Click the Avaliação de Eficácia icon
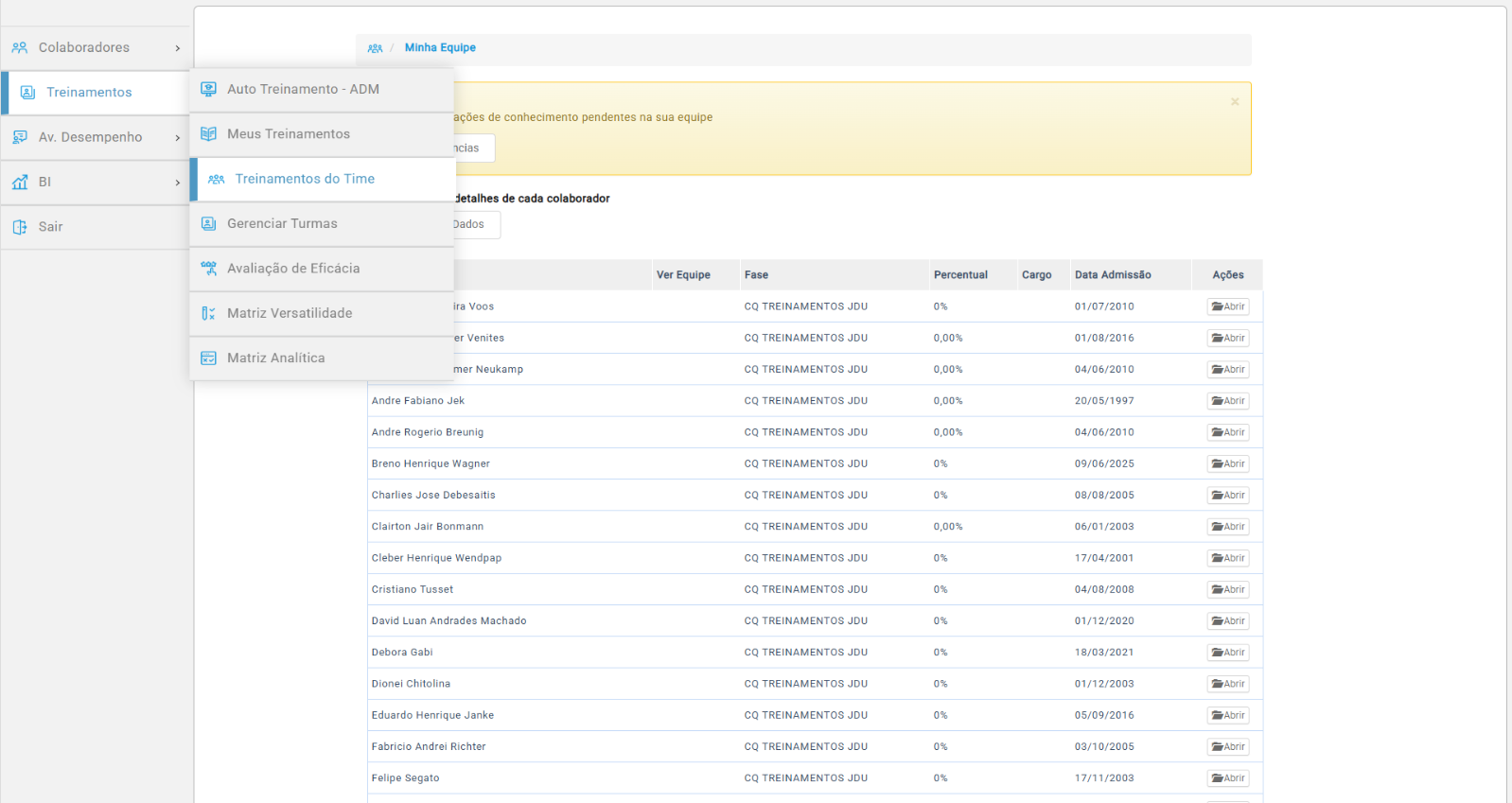This screenshot has height=803, width=1512. pos(209,269)
